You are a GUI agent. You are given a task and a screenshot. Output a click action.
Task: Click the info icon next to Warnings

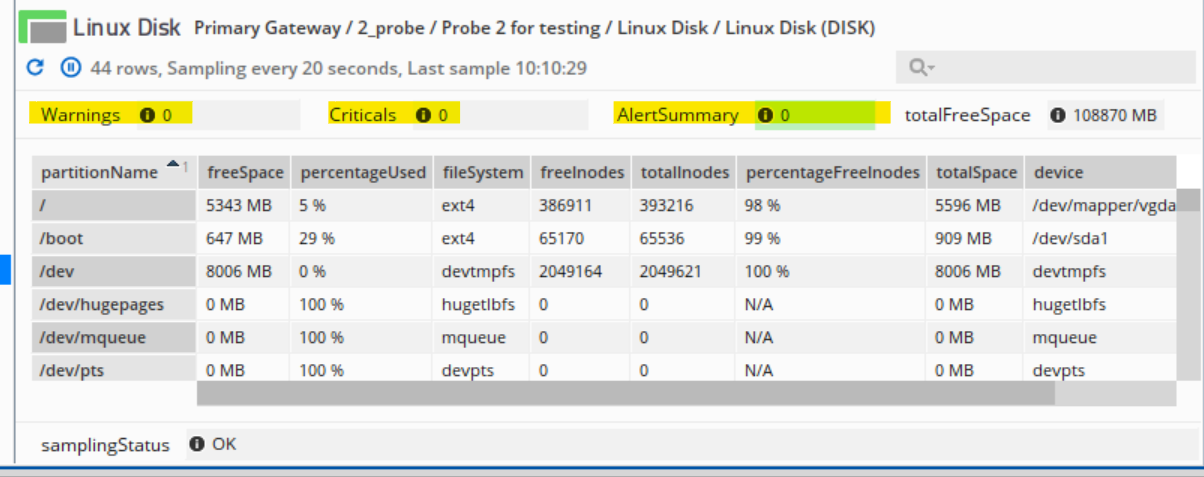click(x=147, y=115)
